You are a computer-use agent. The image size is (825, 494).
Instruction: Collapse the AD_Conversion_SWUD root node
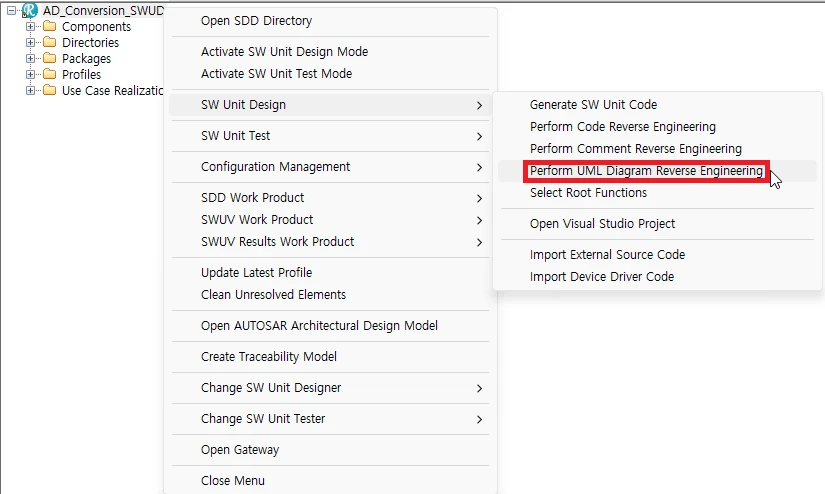pos(11,10)
